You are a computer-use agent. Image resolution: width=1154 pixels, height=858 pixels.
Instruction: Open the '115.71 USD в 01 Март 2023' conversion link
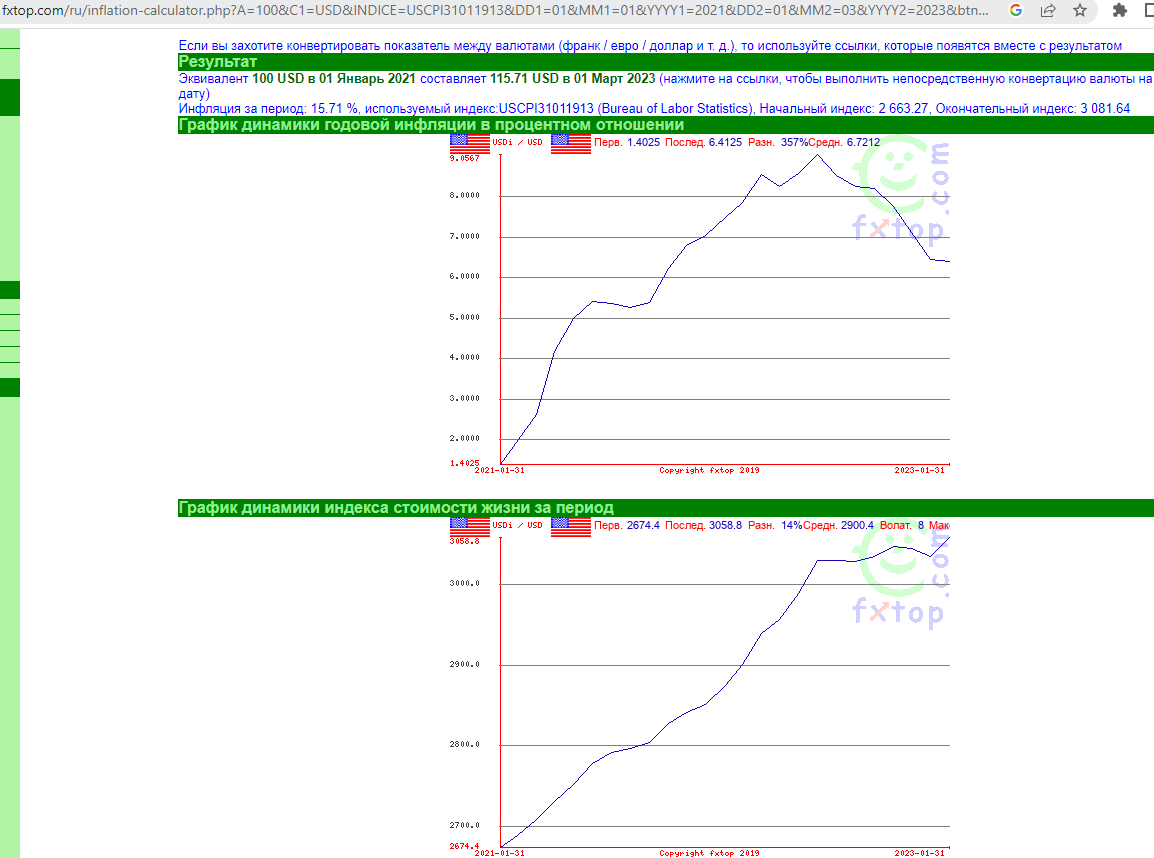[573, 79]
